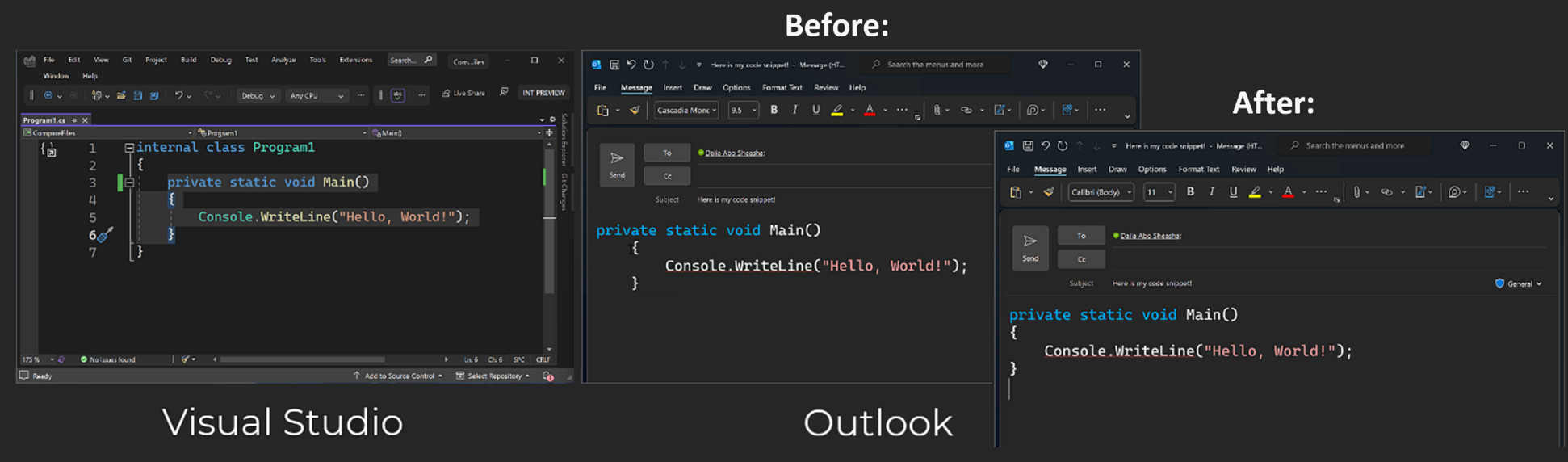Screen dimensions: 1568x462
Task: Click Send icon in the Calibri (Body) Outlook window
Action: pos(1030,247)
